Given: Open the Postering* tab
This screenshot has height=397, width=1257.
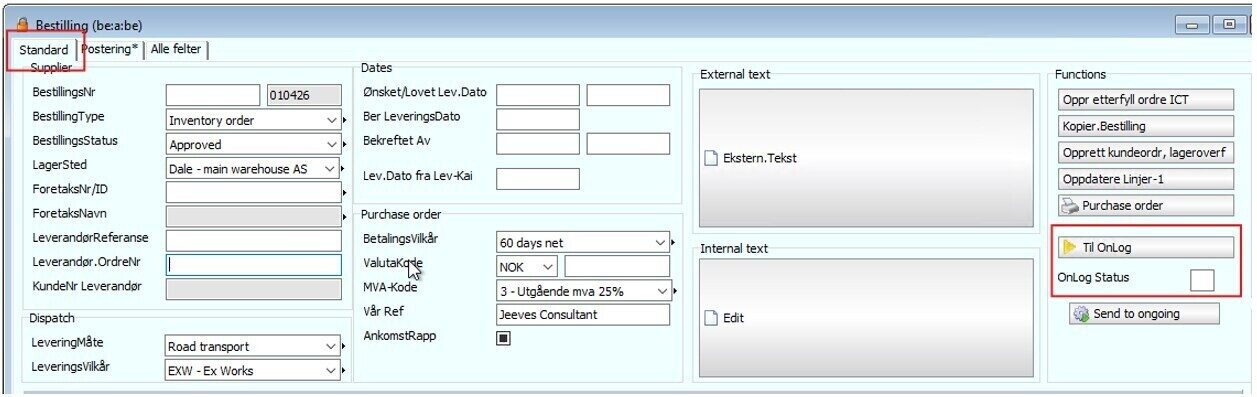Looking at the screenshot, I should (109, 49).
